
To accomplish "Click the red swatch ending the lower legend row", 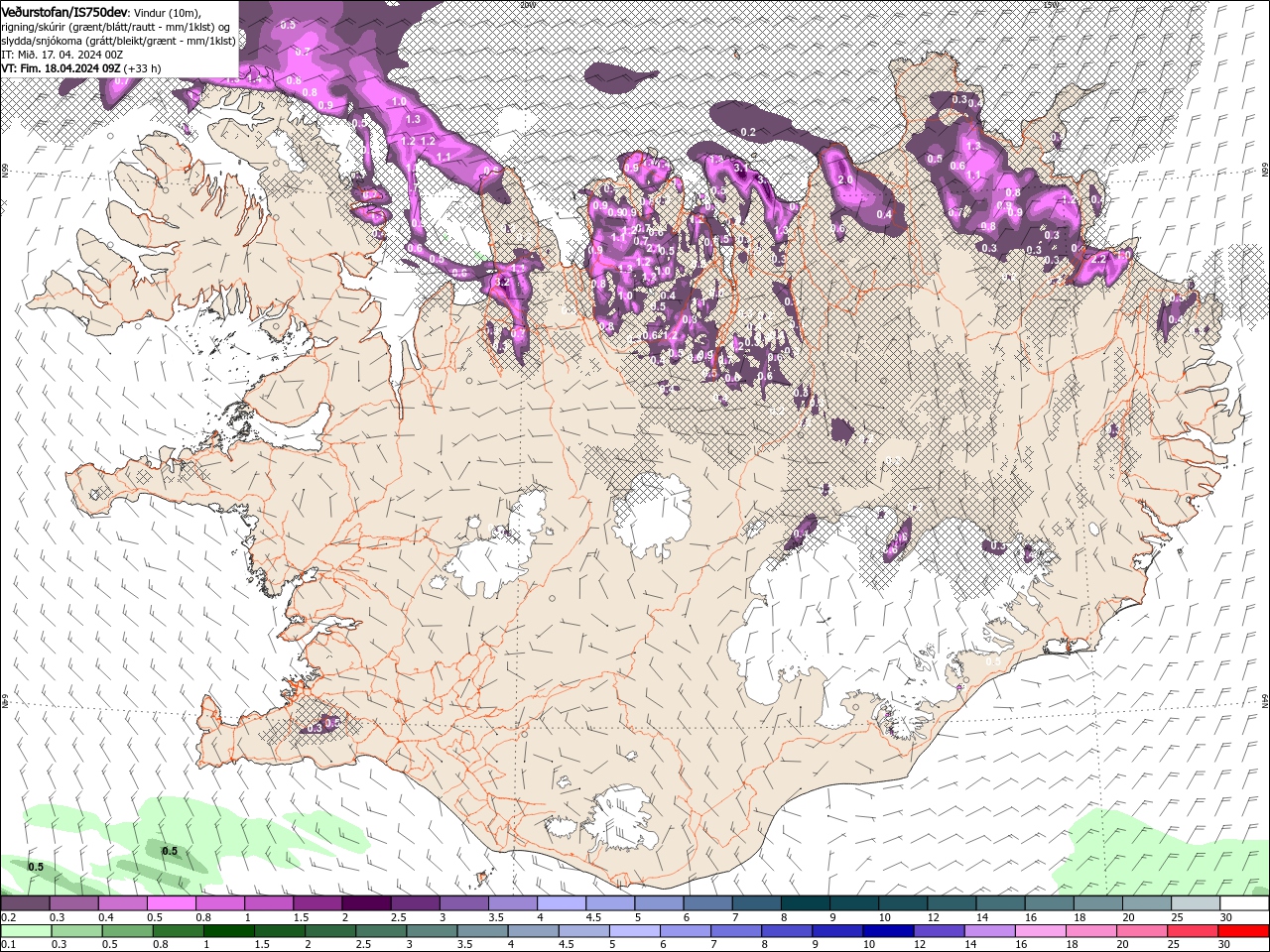I will [x=1244, y=931].
